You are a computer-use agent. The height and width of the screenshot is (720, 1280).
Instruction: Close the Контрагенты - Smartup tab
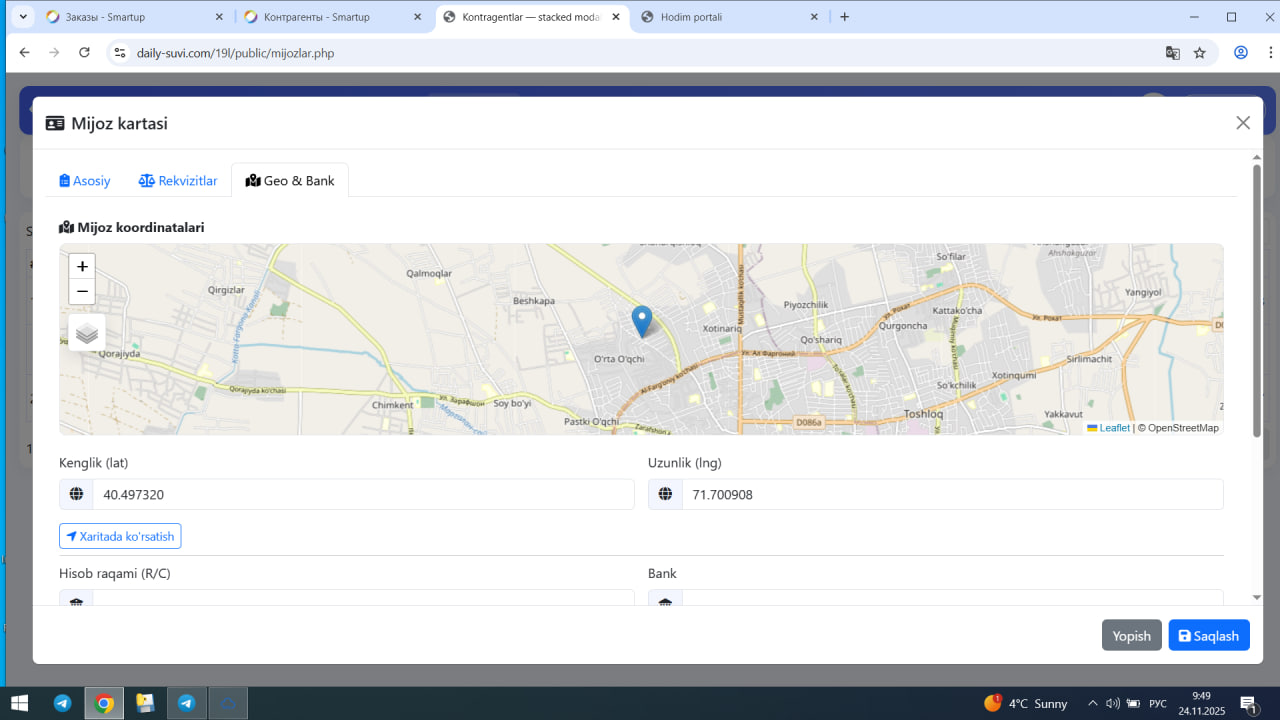click(417, 17)
